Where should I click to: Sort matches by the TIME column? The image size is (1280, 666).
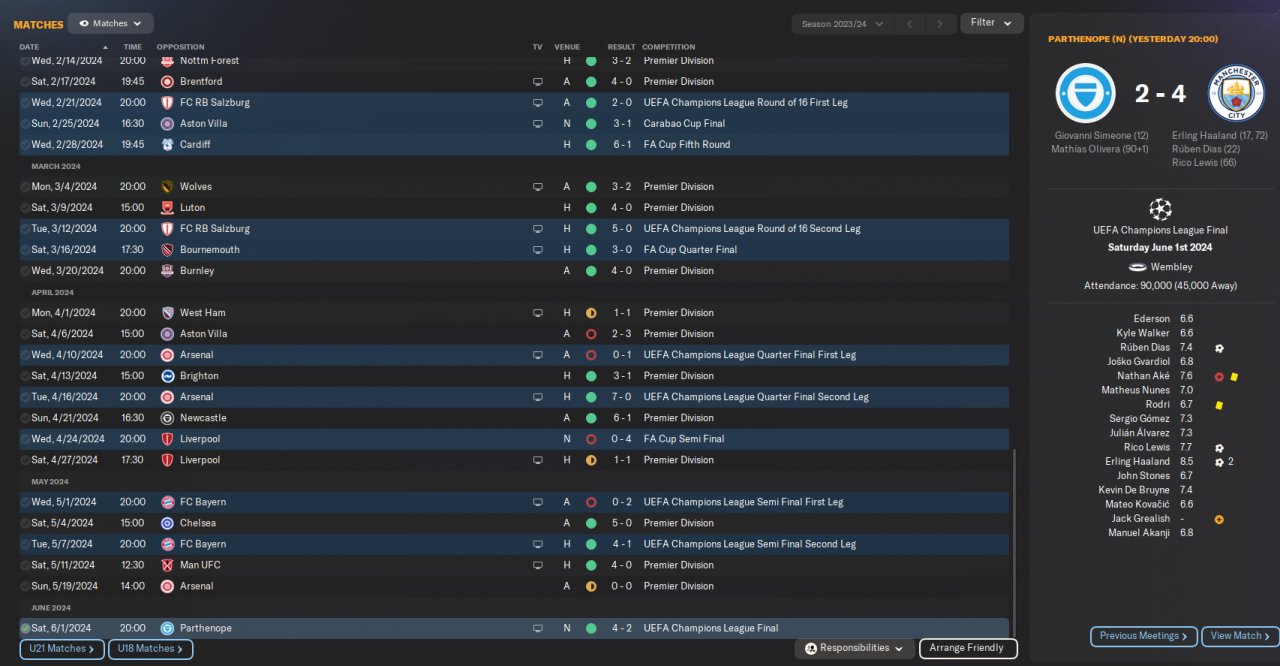point(132,47)
